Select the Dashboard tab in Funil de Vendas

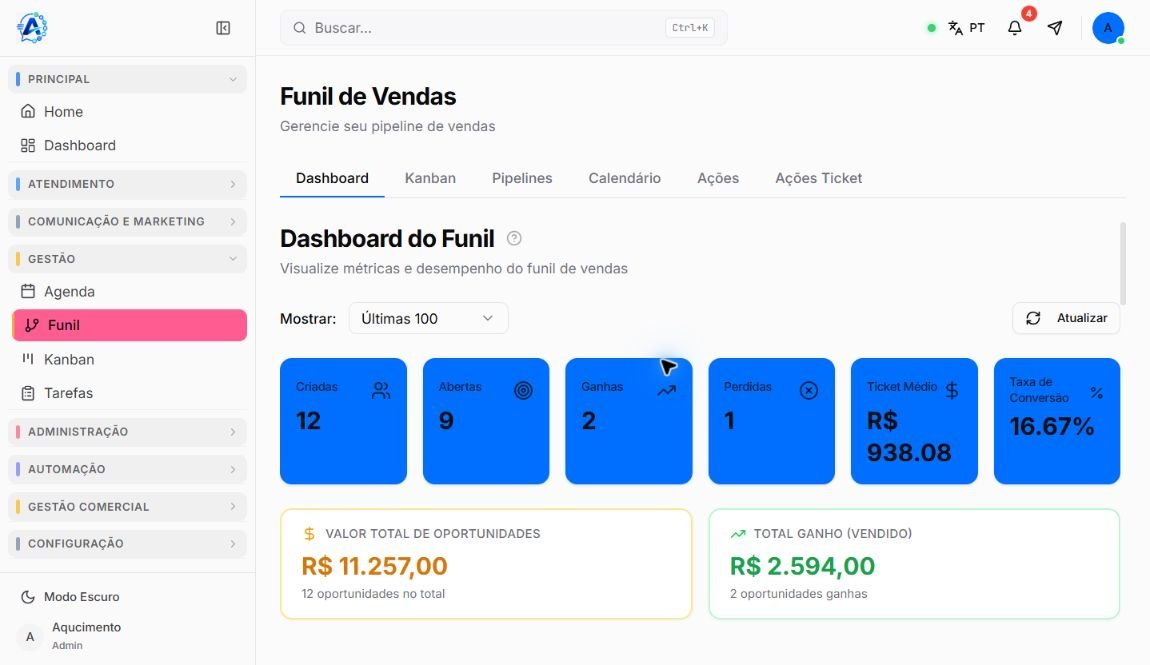332,178
